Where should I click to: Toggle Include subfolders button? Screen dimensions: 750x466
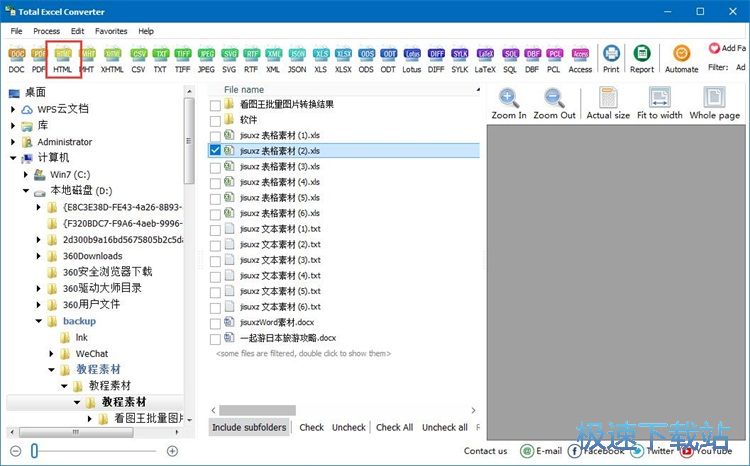[x=249, y=427]
